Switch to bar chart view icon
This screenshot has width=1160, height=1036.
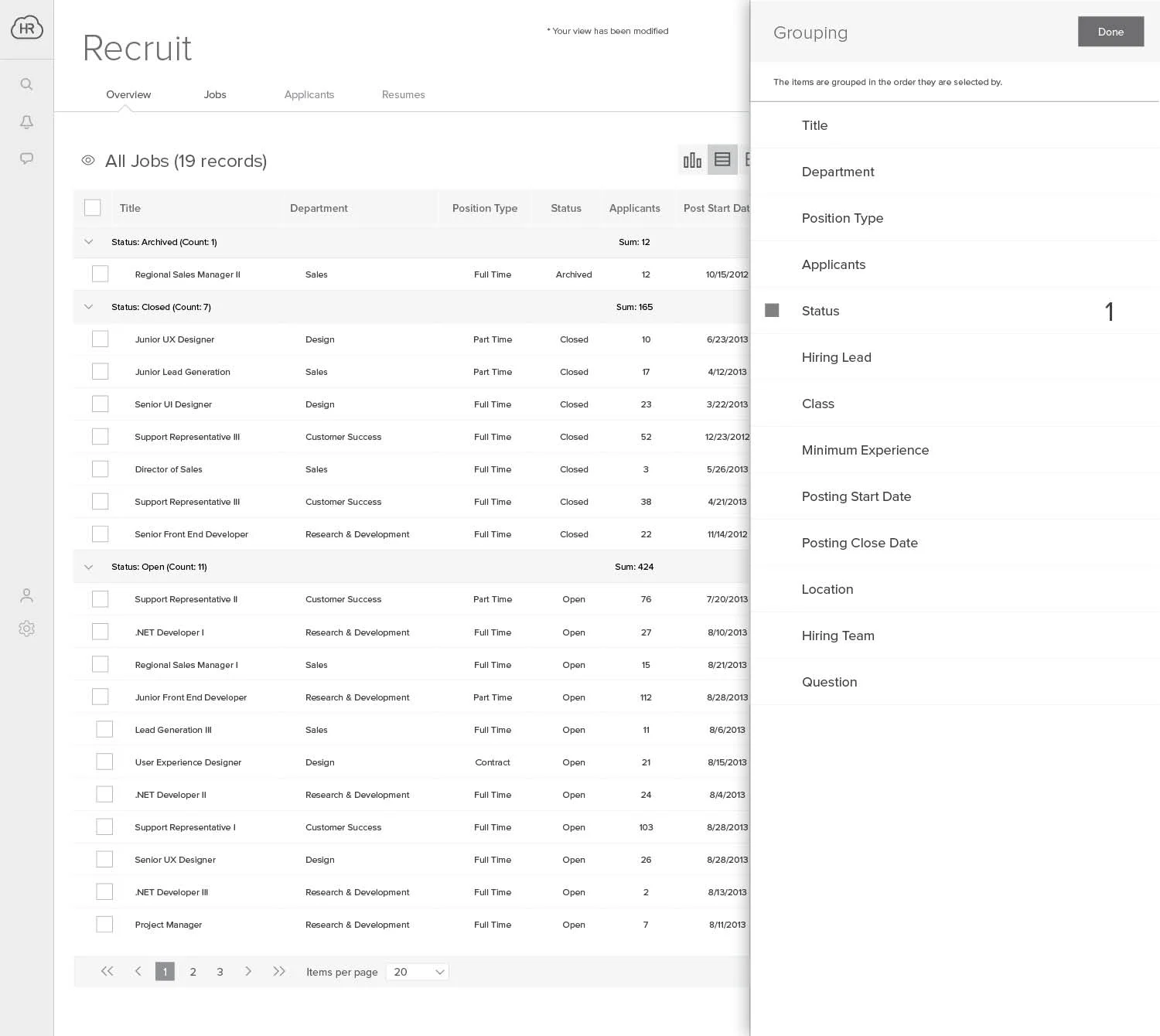[692, 160]
